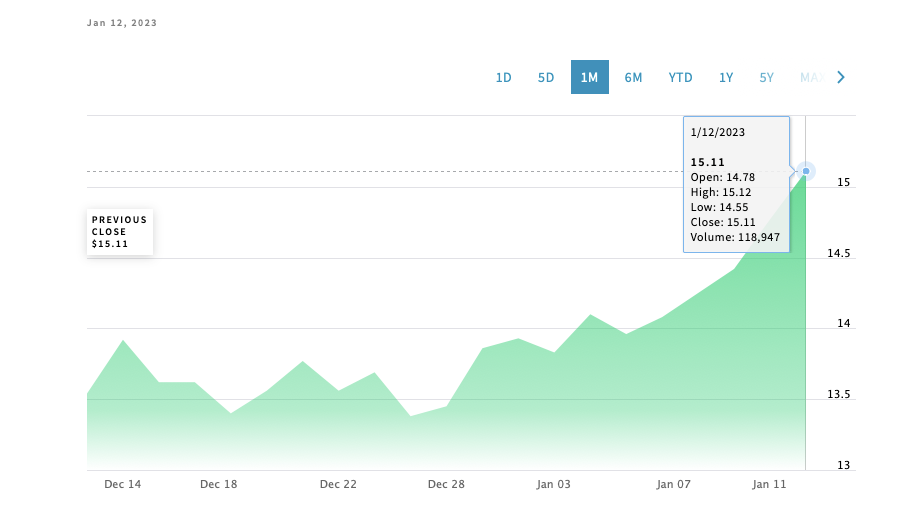Switch chart to 5D range
898x508 pixels.
[x=546, y=77]
